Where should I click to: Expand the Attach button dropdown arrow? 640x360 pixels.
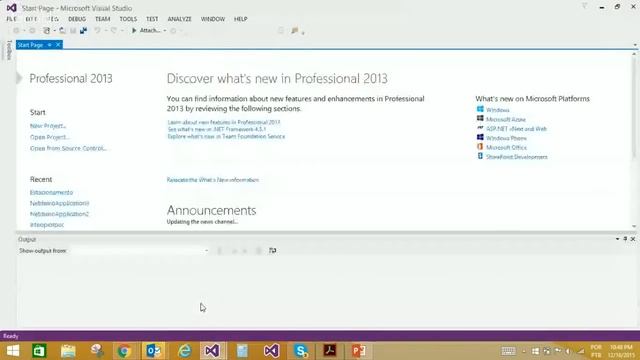point(165,31)
